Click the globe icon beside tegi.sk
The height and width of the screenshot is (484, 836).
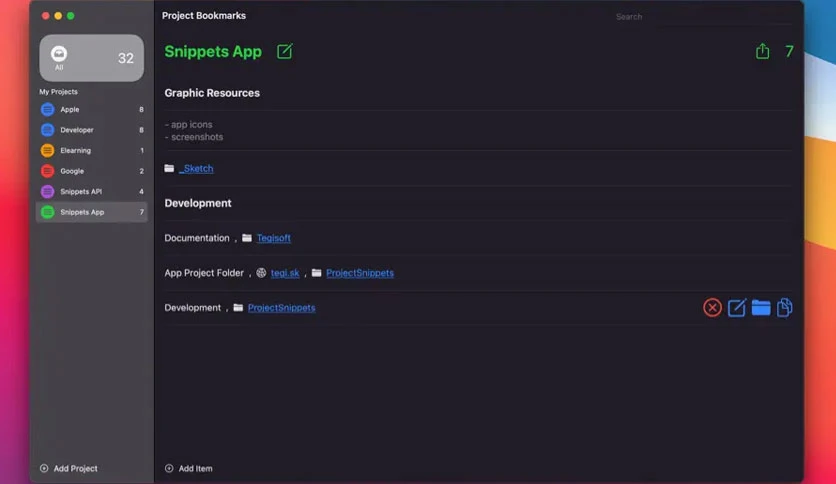pyautogui.click(x=261, y=273)
